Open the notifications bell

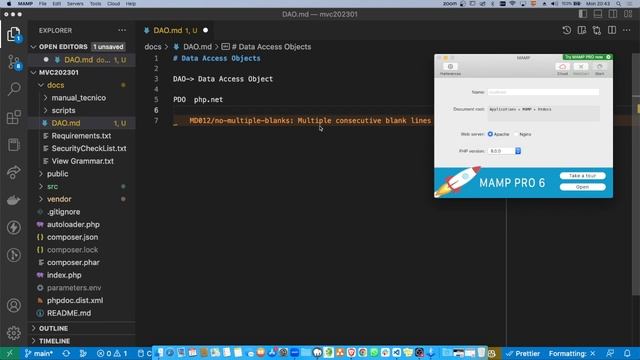point(627,353)
